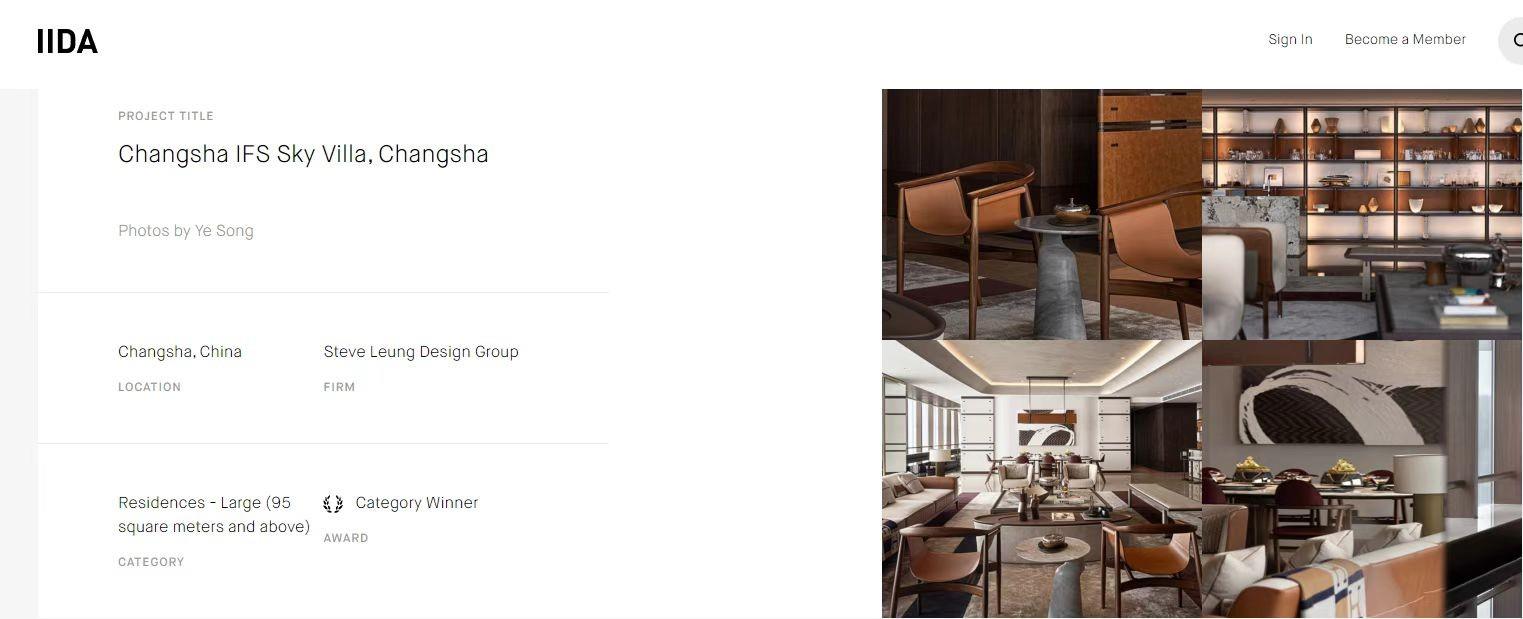This screenshot has height=619, width=1523.
Task: Click the PROJECT TITLE label
Action: [166, 116]
